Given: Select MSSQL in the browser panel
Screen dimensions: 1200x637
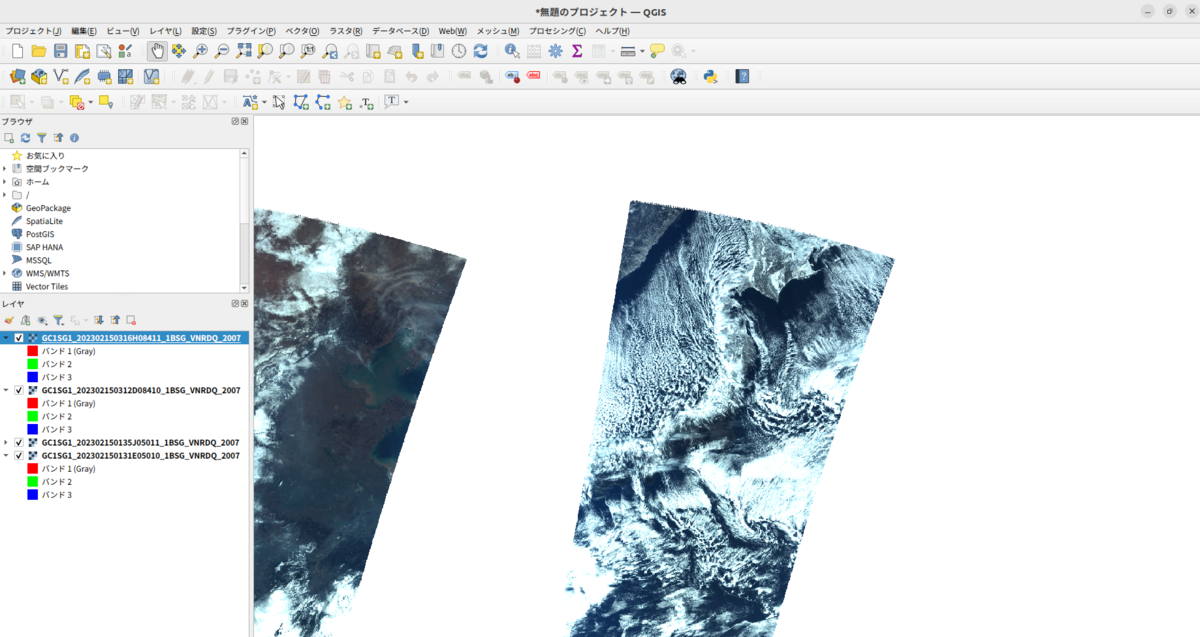Looking at the screenshot, I should coord(39,260).
